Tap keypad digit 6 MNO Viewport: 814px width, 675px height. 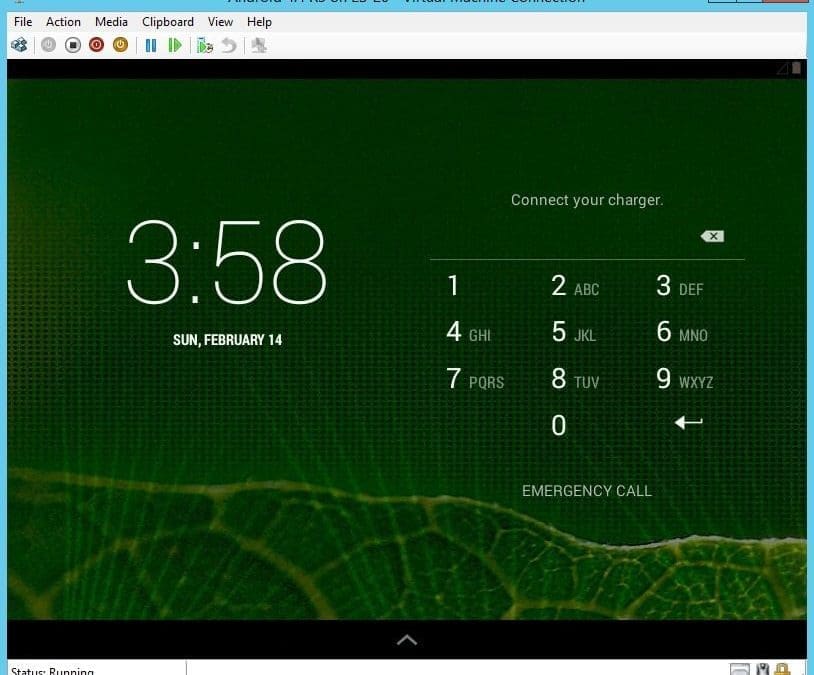(682, 332)
